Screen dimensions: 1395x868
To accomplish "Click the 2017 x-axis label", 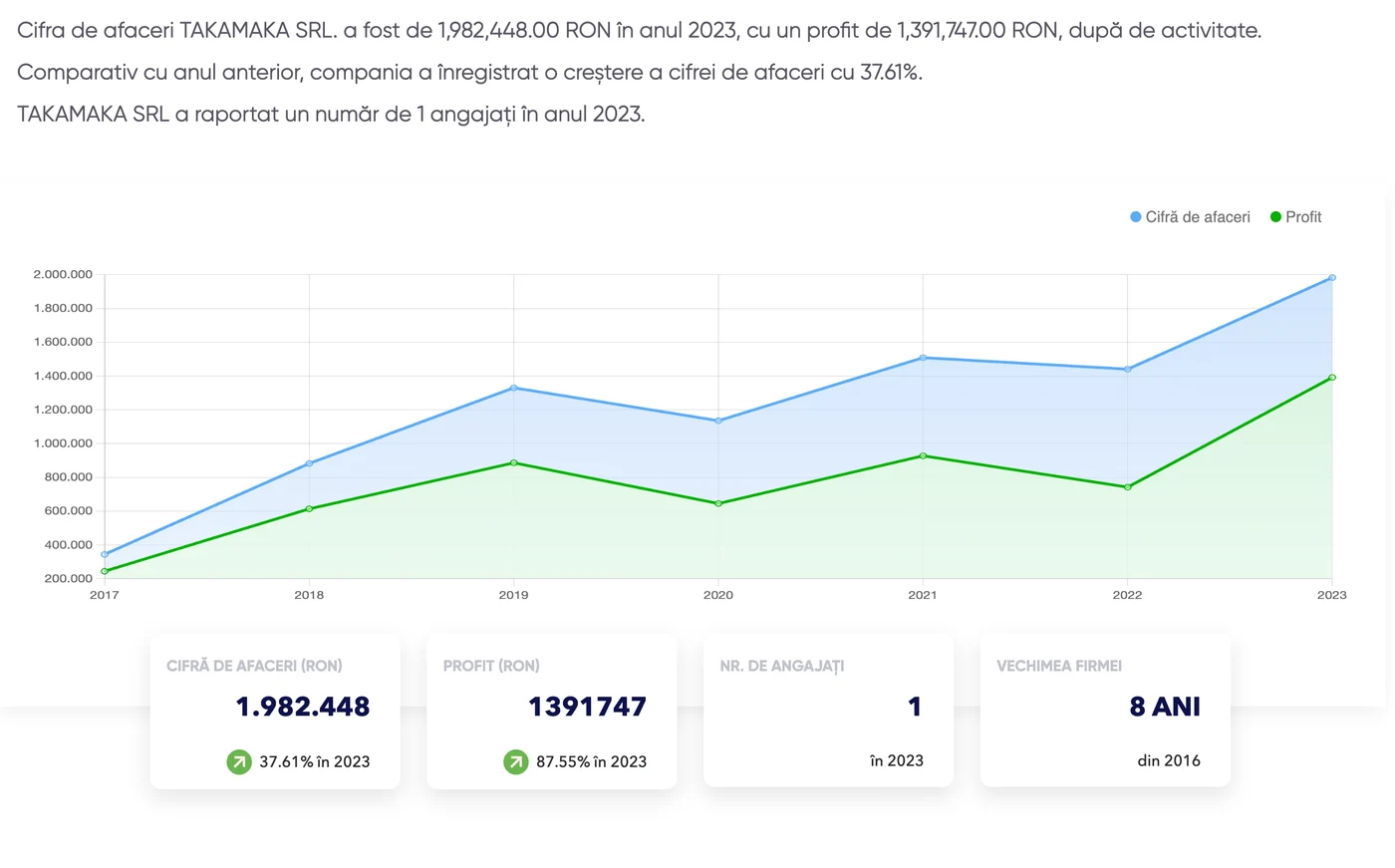I will (x=105, y=595).
